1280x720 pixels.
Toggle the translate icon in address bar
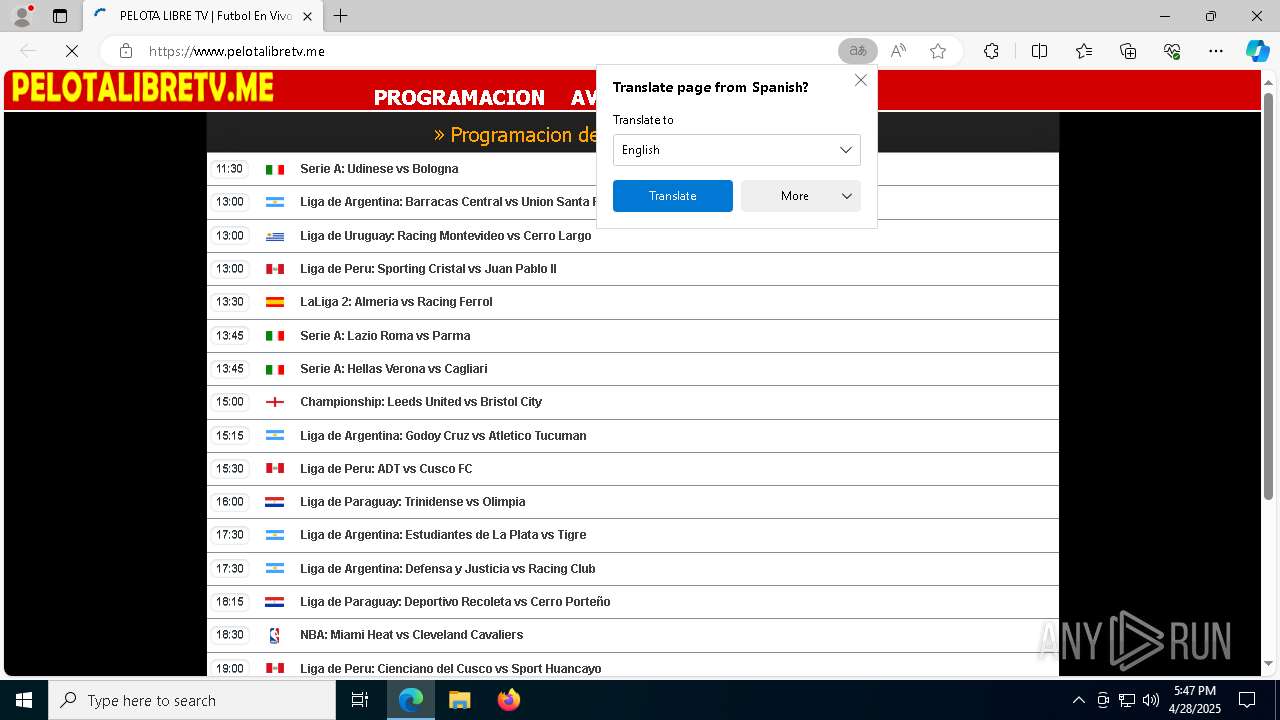tap(858, 51)
